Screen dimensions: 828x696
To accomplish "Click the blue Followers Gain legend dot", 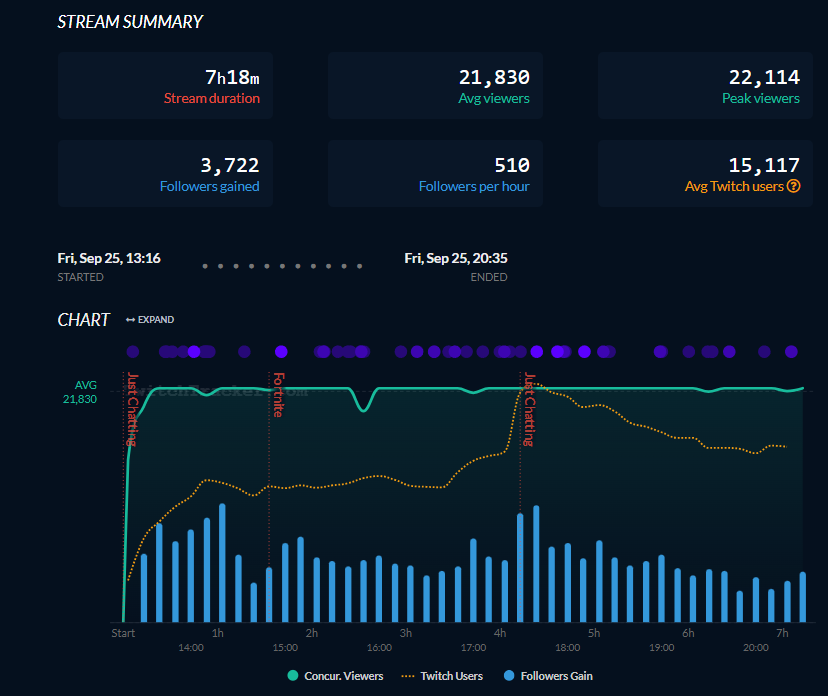I will click(509, 675).
